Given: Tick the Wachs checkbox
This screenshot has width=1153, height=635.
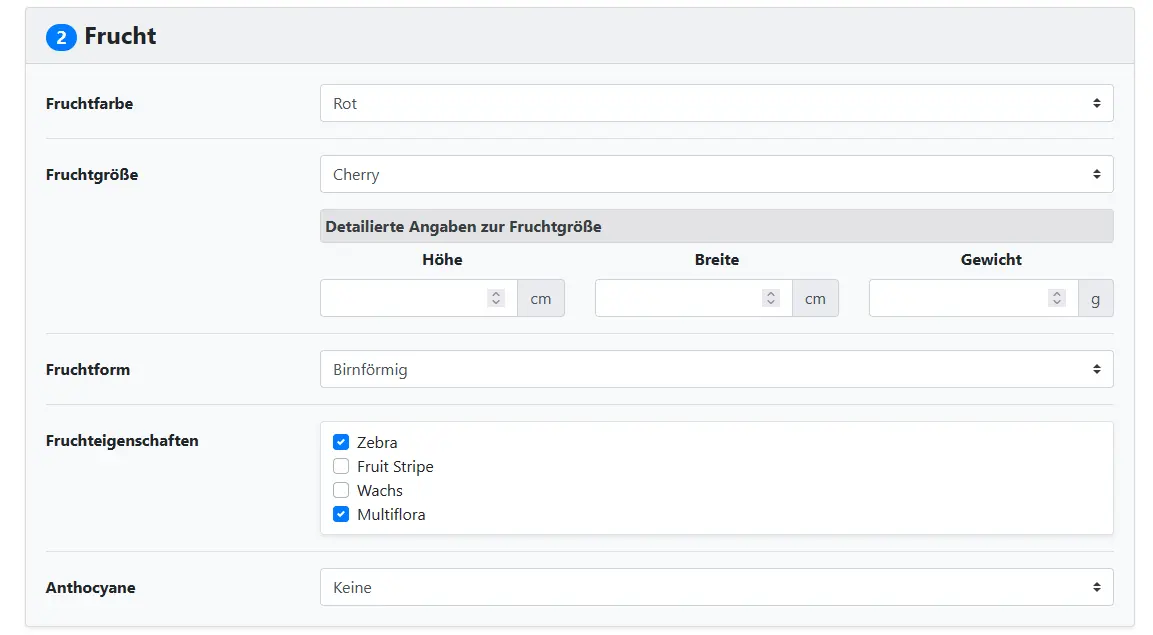Looking at the screenshot, I should click(341, 490).
